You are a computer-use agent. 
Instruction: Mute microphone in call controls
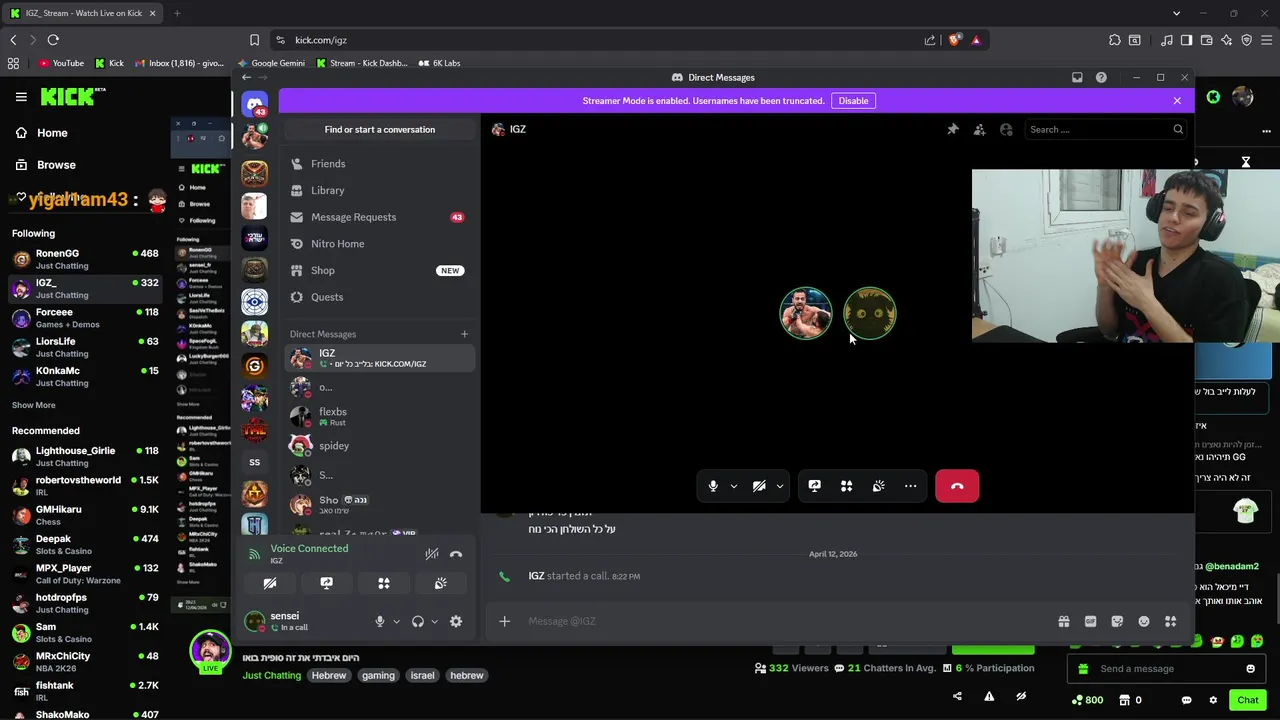tap(713, 486)
